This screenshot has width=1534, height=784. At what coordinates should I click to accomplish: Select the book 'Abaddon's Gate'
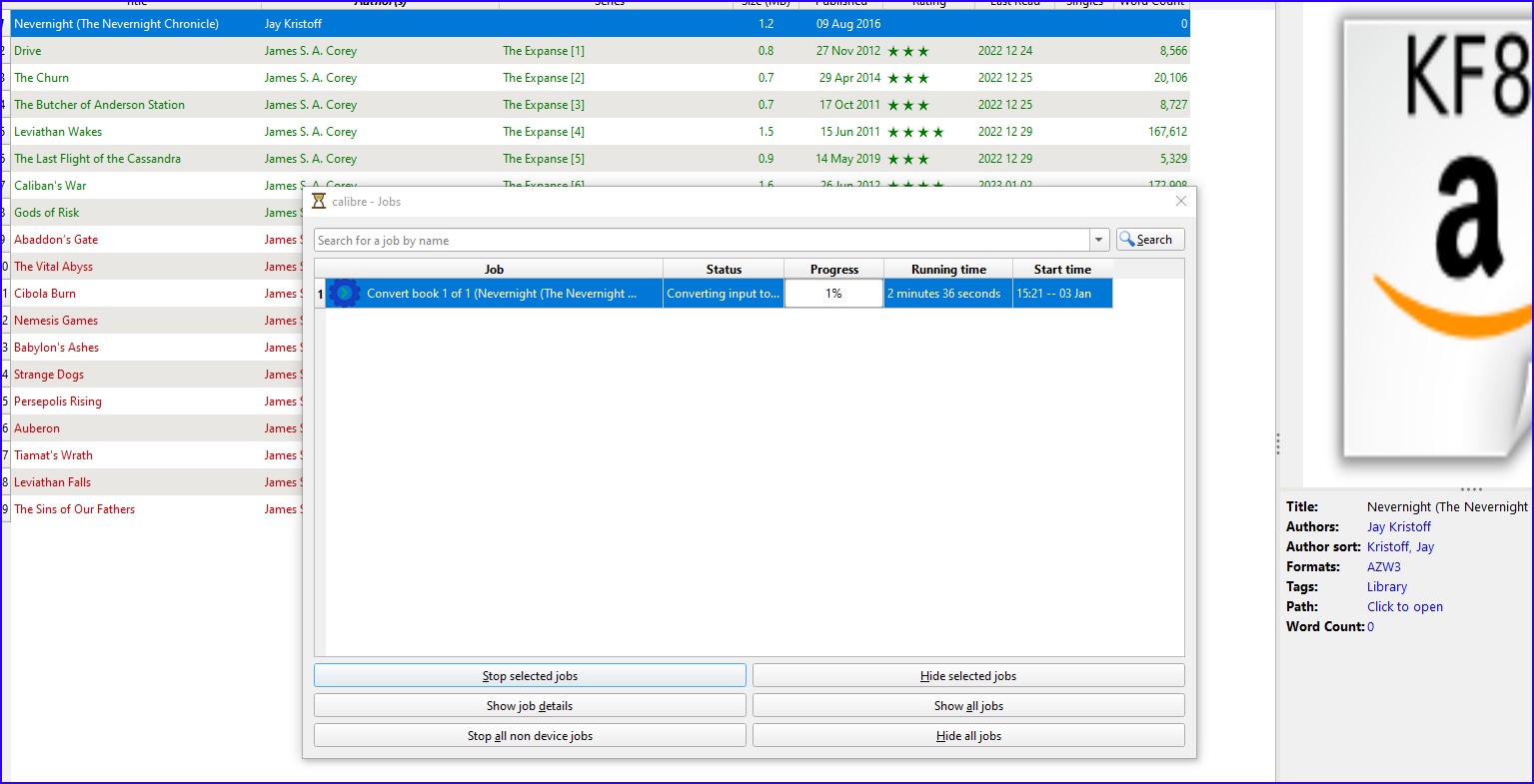[56, 240]
